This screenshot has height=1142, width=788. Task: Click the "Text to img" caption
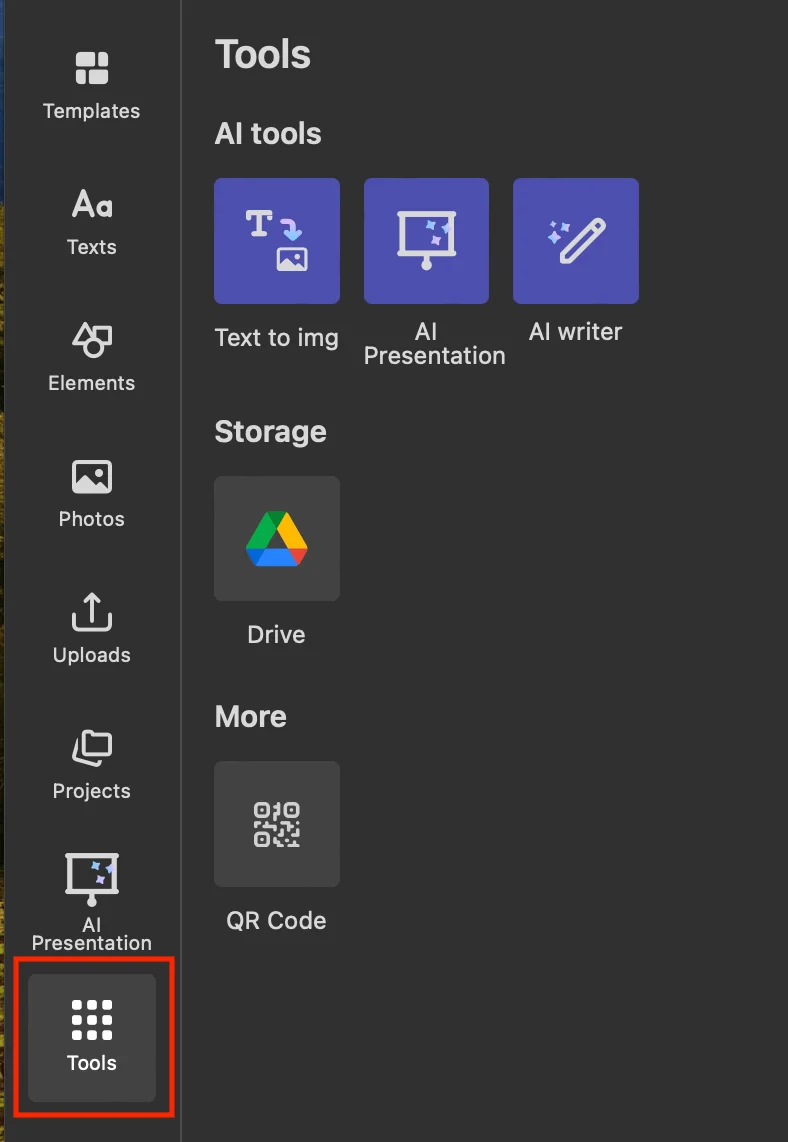click(277, 338)
